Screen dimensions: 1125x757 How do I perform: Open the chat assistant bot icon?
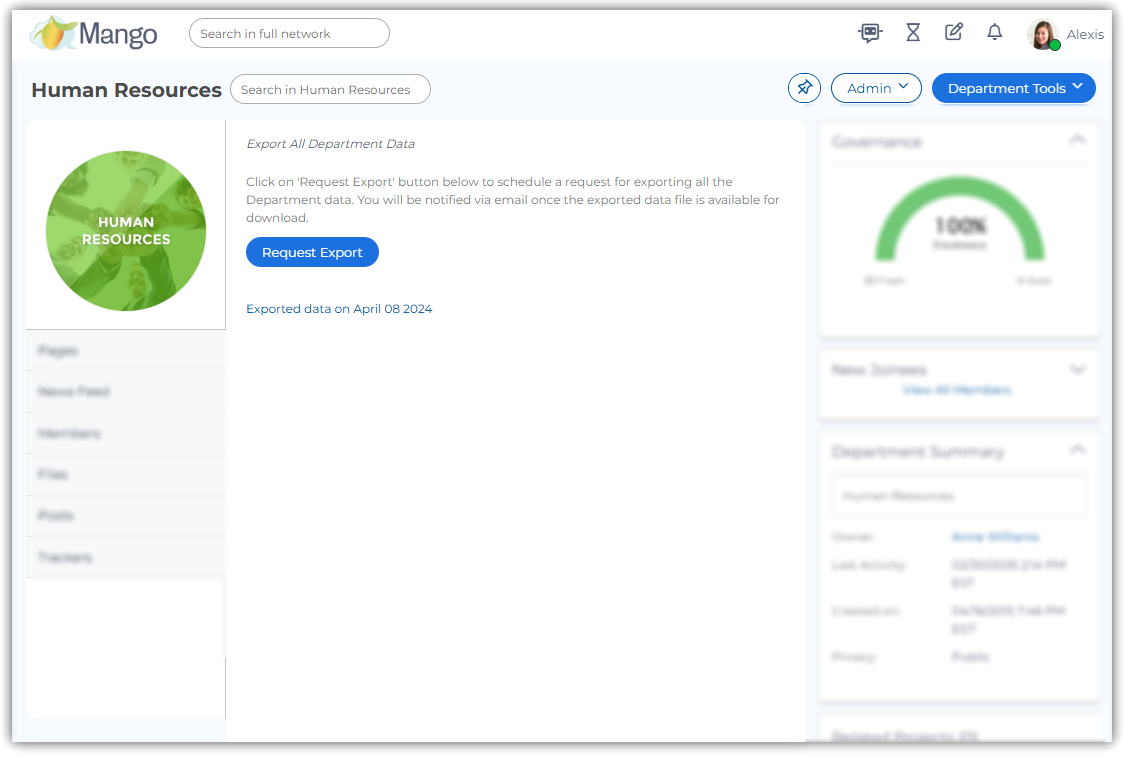pyautogui.click(x=870, y=33)
